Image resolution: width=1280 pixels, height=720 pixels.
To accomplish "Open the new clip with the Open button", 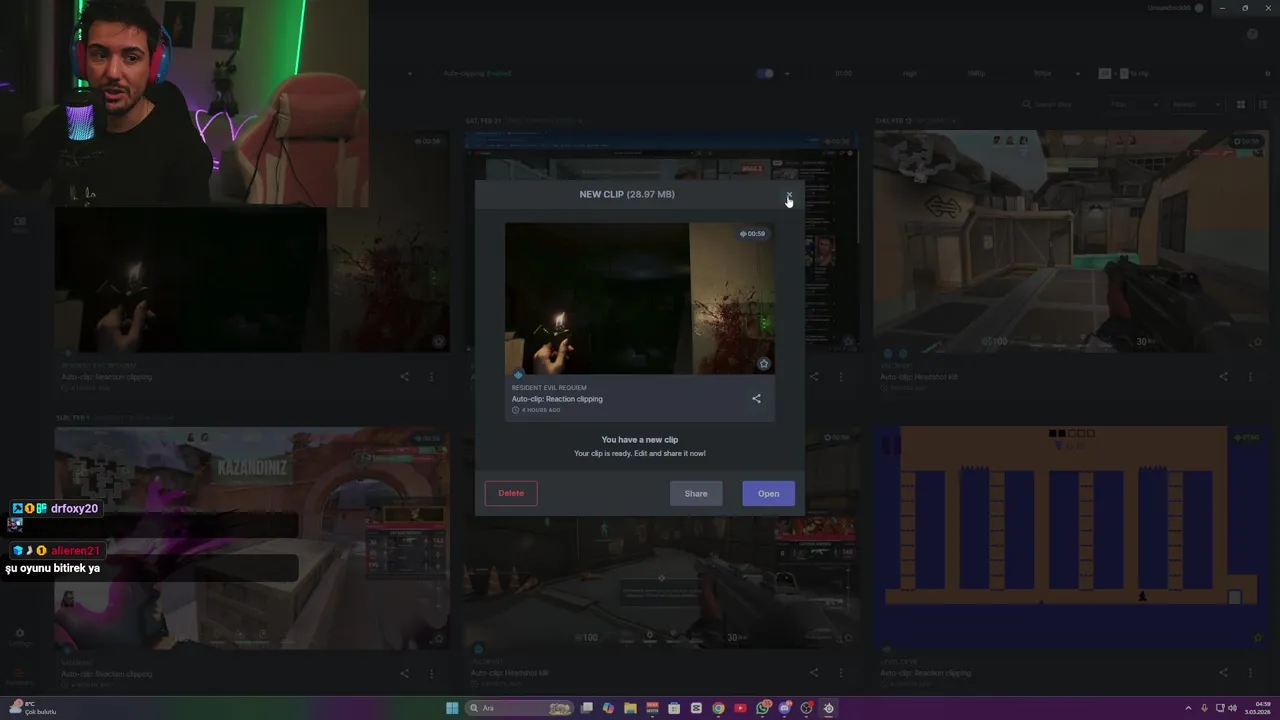I will [768, 493].
